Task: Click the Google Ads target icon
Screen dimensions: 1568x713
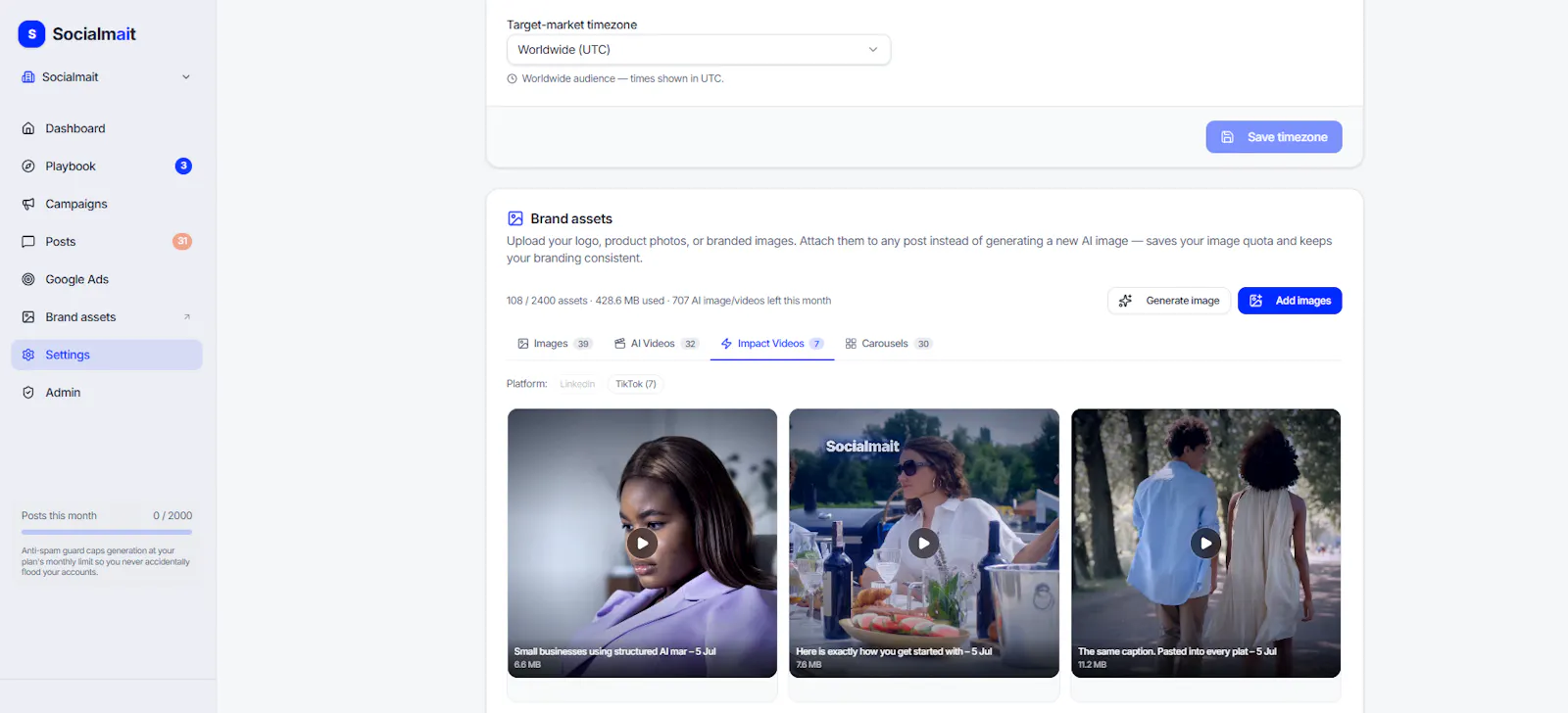Action: click(28, 279)
